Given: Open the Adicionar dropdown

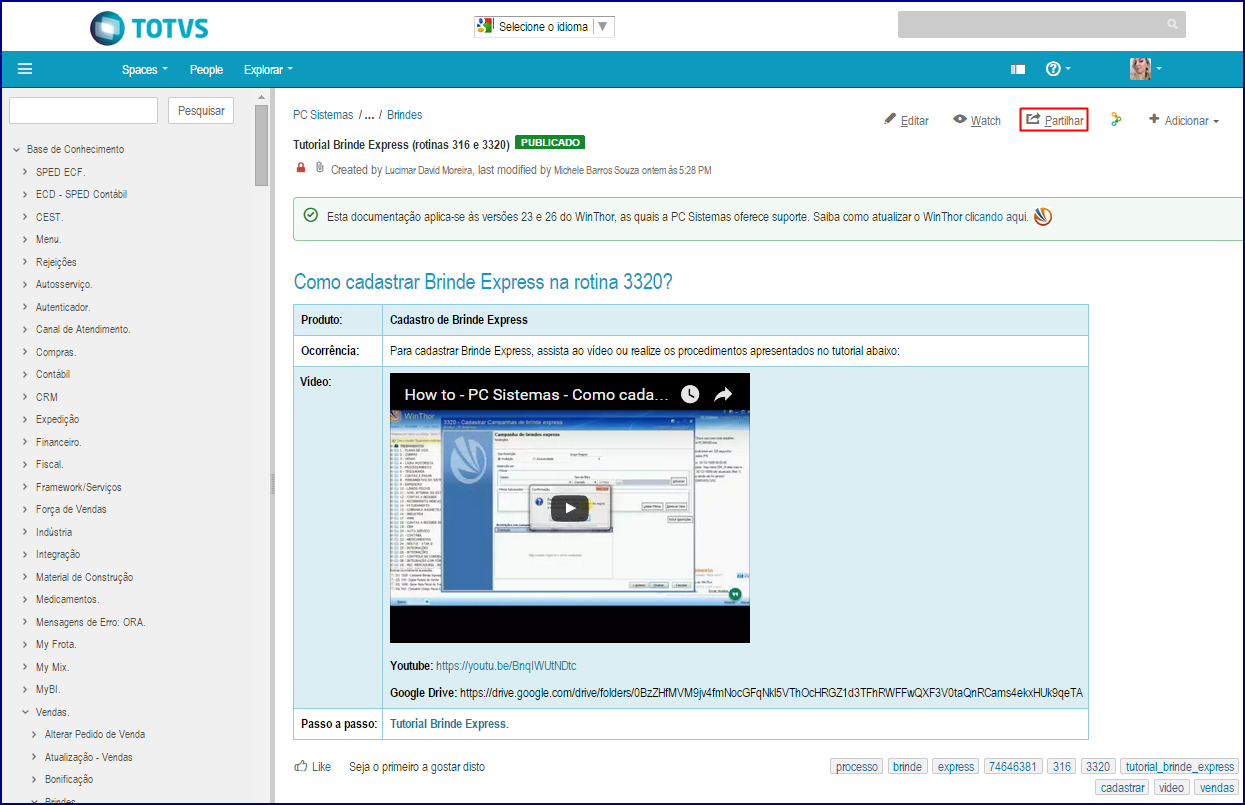Looking at the screenshot, I should pyautogui.click(x=1184, y=120).
